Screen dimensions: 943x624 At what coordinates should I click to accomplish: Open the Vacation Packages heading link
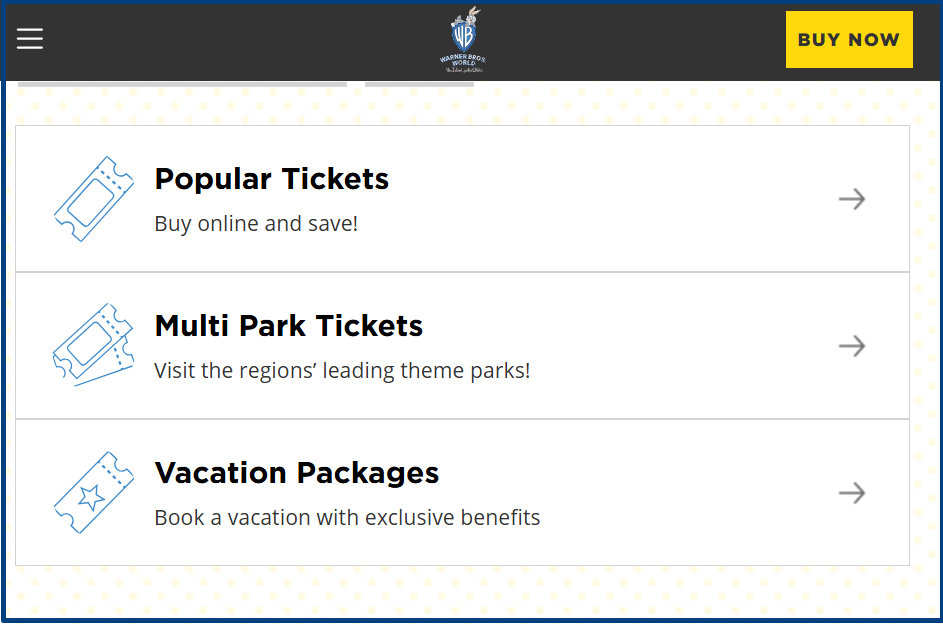click(x=296, y=472)
